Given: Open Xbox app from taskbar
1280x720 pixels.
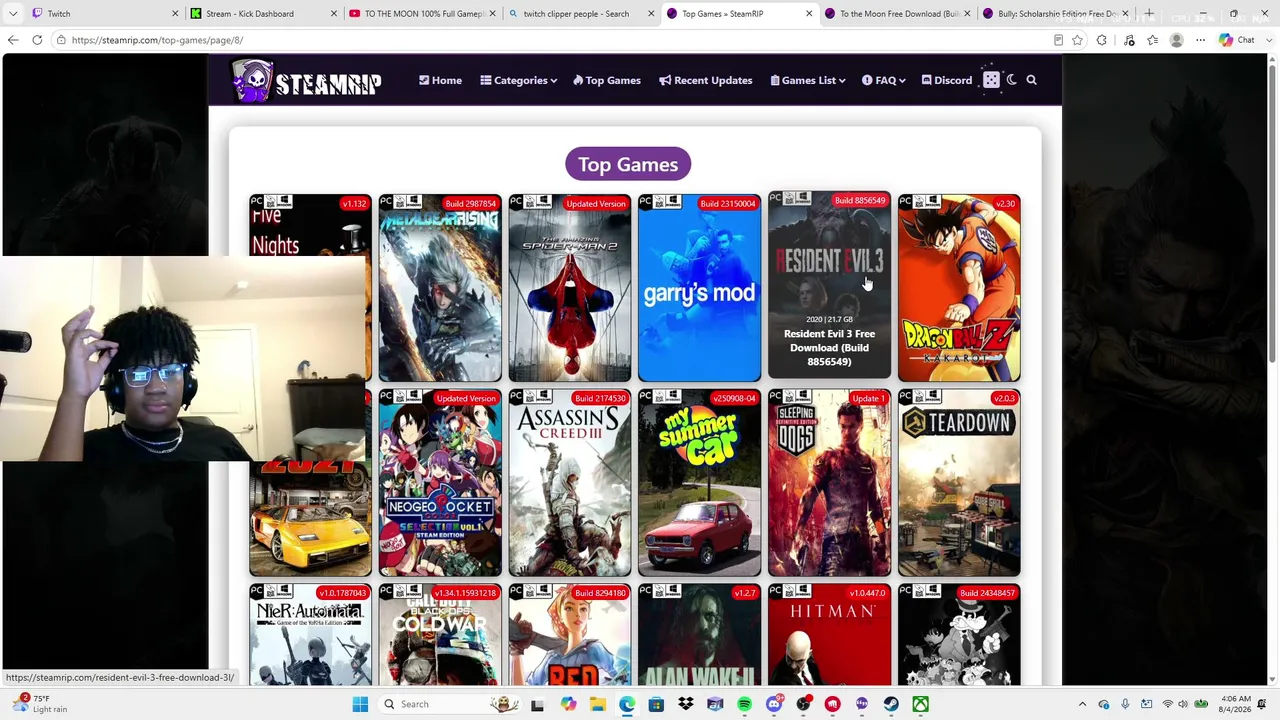Looking at the screenshot, I should (920, 704).
